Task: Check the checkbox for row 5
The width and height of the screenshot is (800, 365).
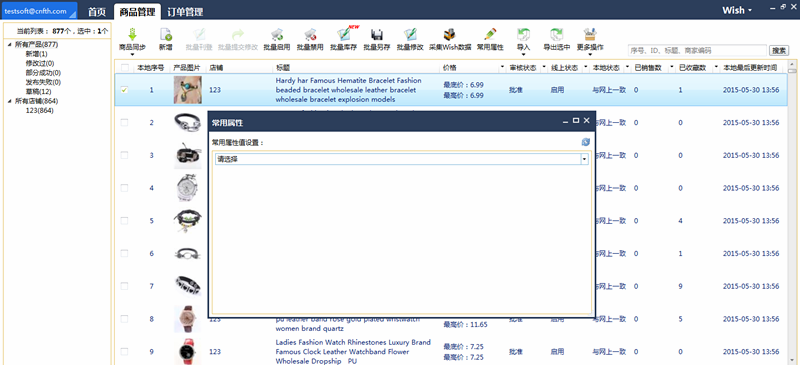Action: click(124, 221)
